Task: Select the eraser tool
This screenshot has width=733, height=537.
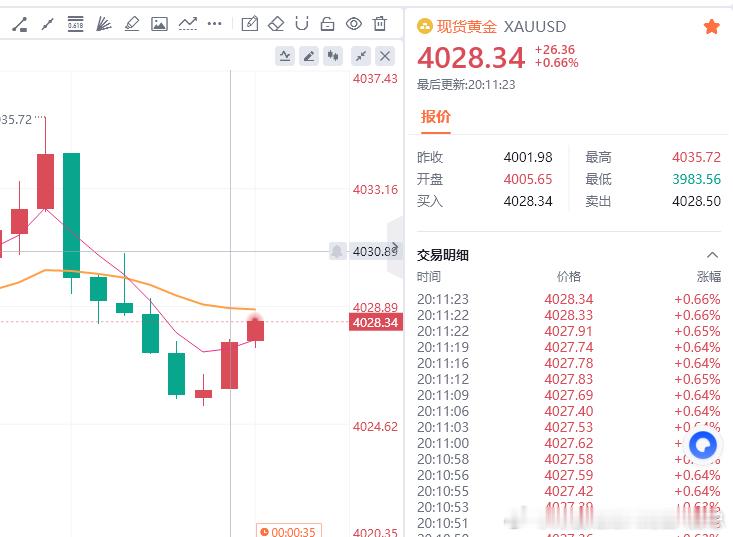Action: pos(276,23)
